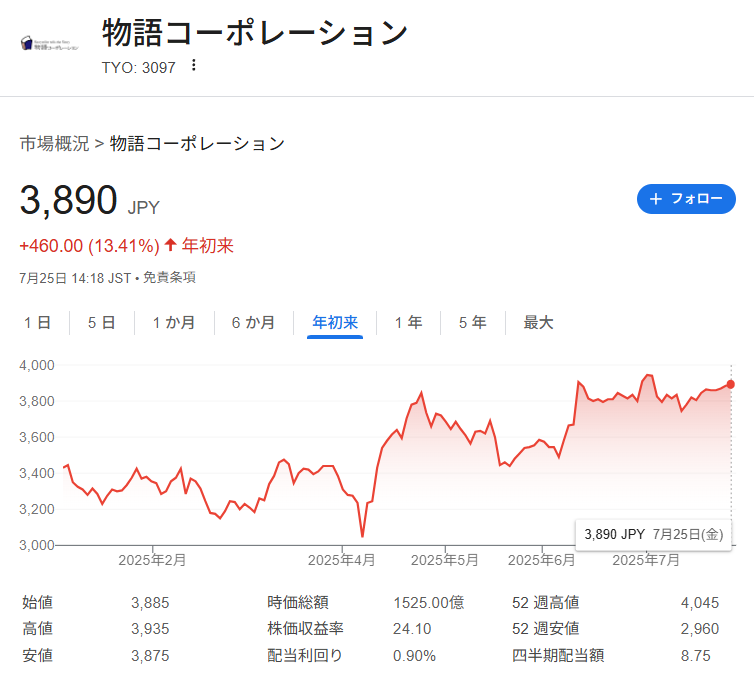
Task: Click the 安値 value 3,875
Action: tap(150, 656)
